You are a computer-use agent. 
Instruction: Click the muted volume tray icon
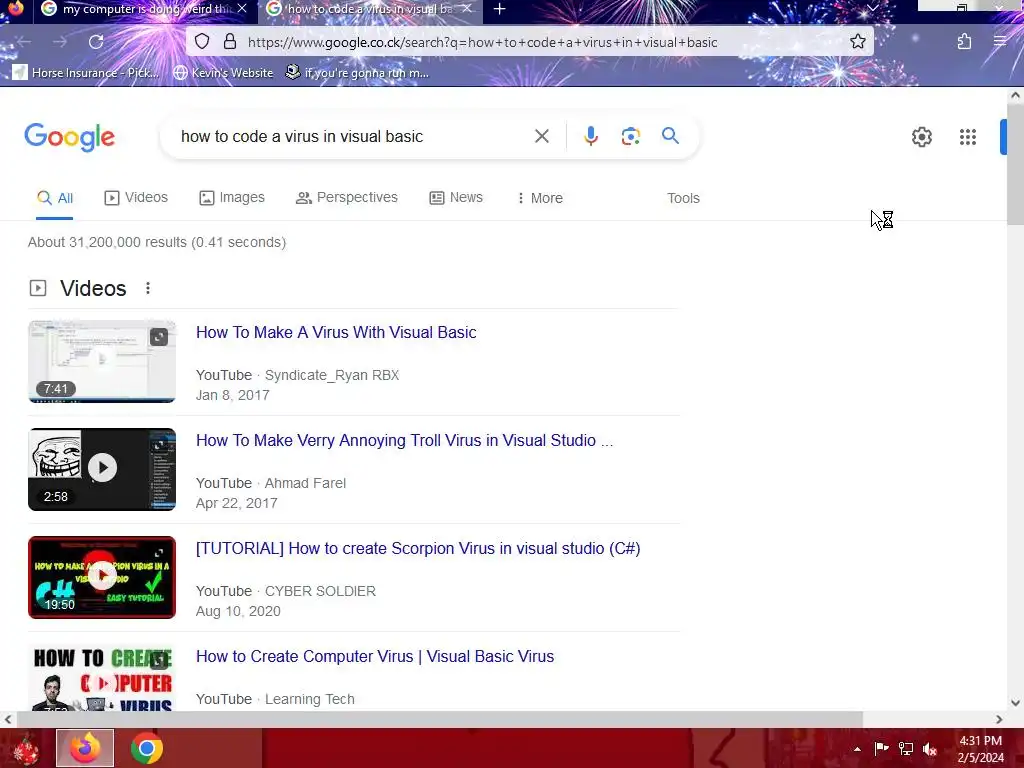(930, 749)
